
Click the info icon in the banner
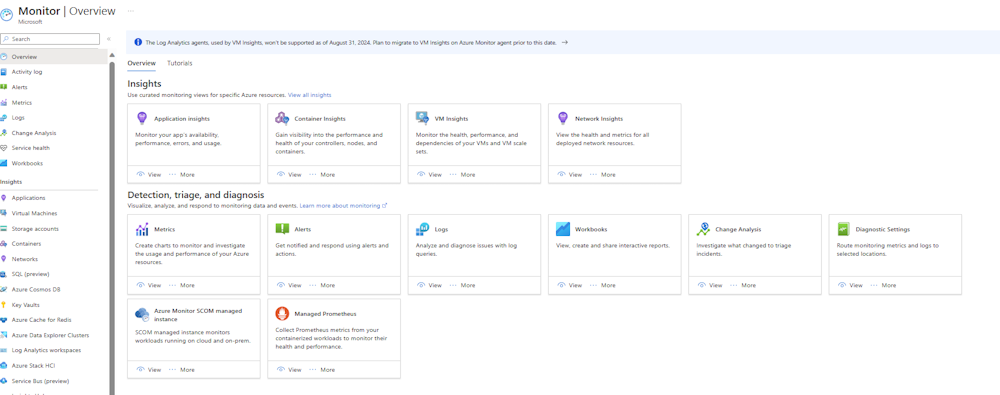click(x=137, y=42)
